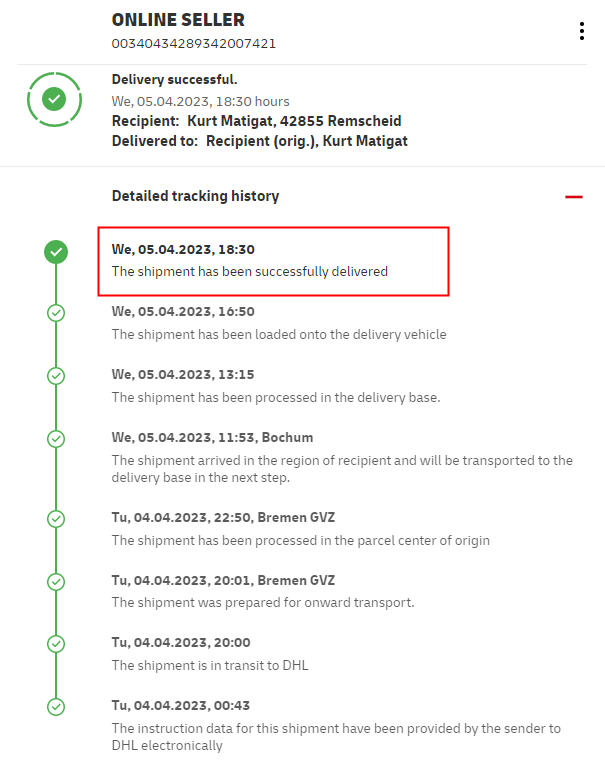
Task: Click the checkmark beside the Bochum entry
Action: tap(56, 438)
